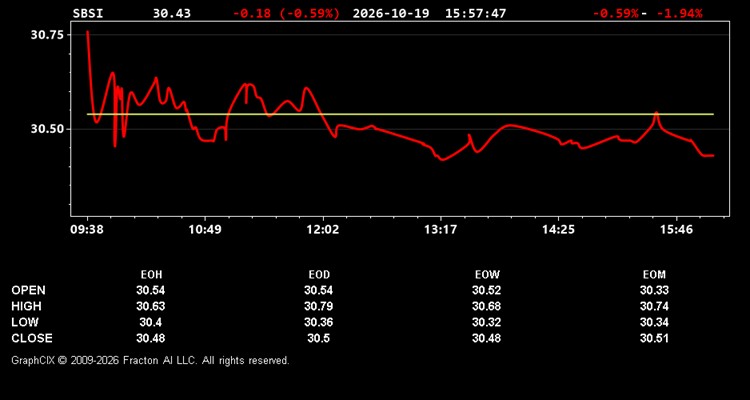Screen dimensions: 750x400
Task: Select the EOW LOW value 30.32
Action: [486, 322]
